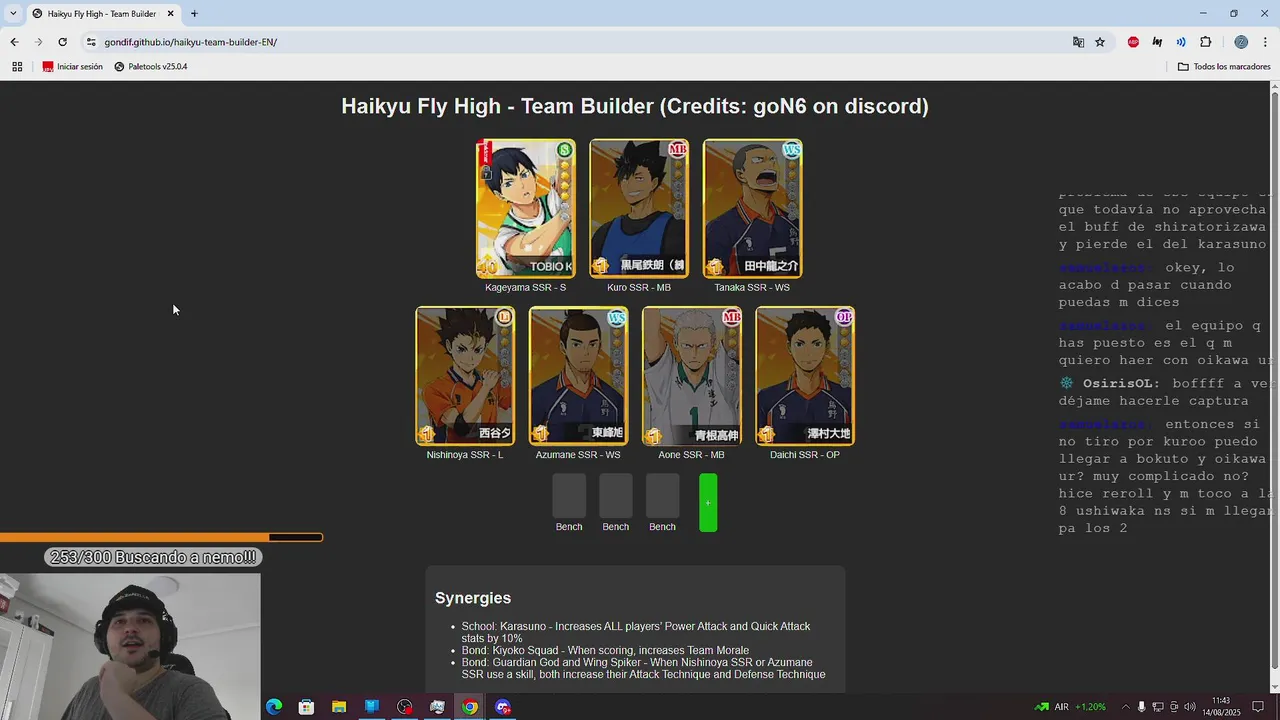
Task: Open the Chrome profile avatar
Action: [x=1241, y=42]
